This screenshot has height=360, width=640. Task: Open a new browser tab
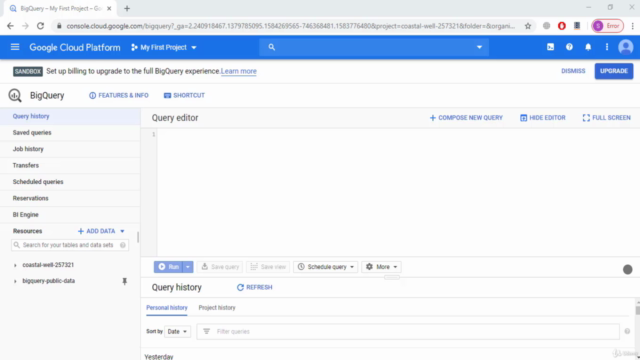coord(127,9)
